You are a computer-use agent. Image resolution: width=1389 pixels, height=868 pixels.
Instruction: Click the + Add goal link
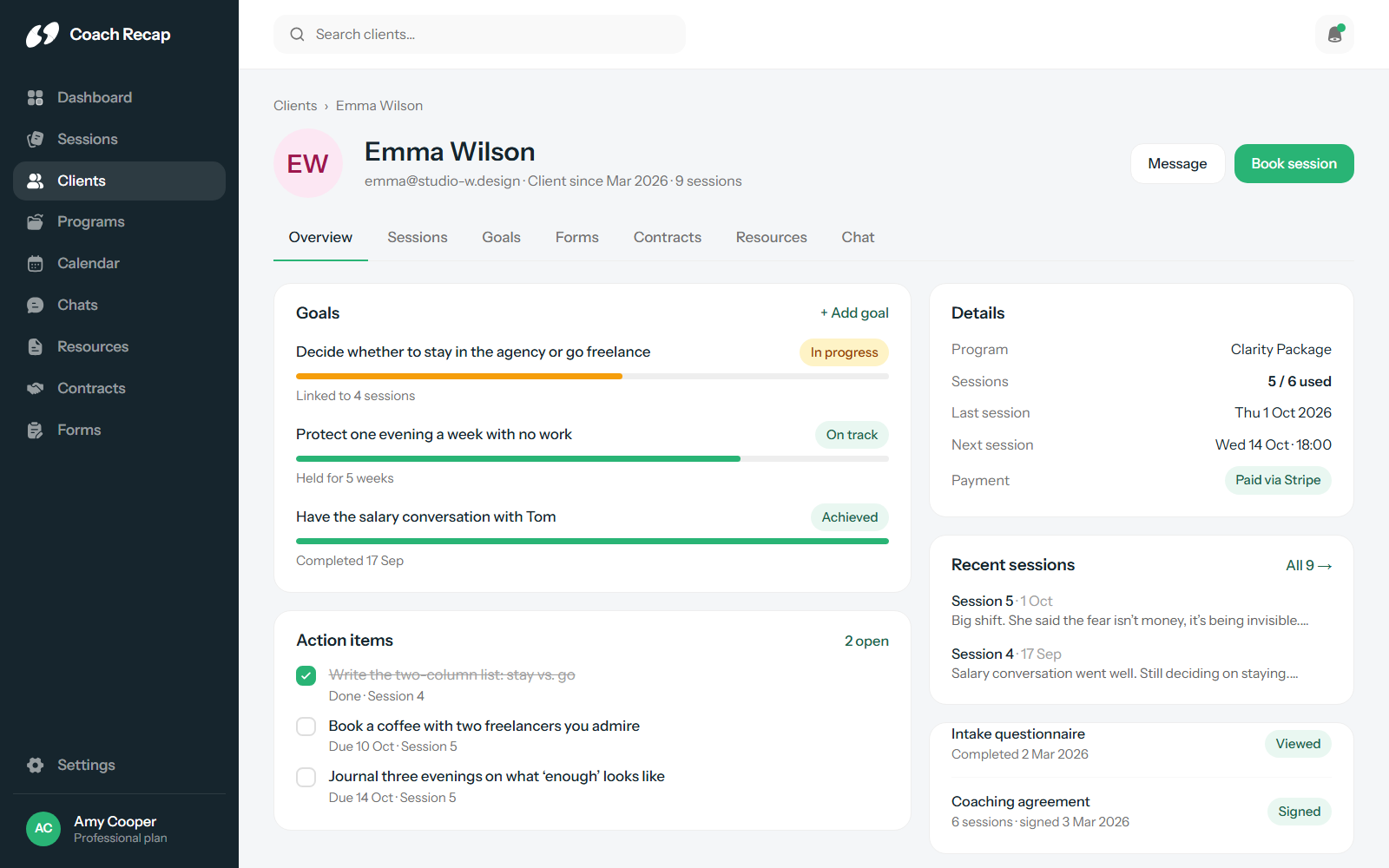[854, 313]
